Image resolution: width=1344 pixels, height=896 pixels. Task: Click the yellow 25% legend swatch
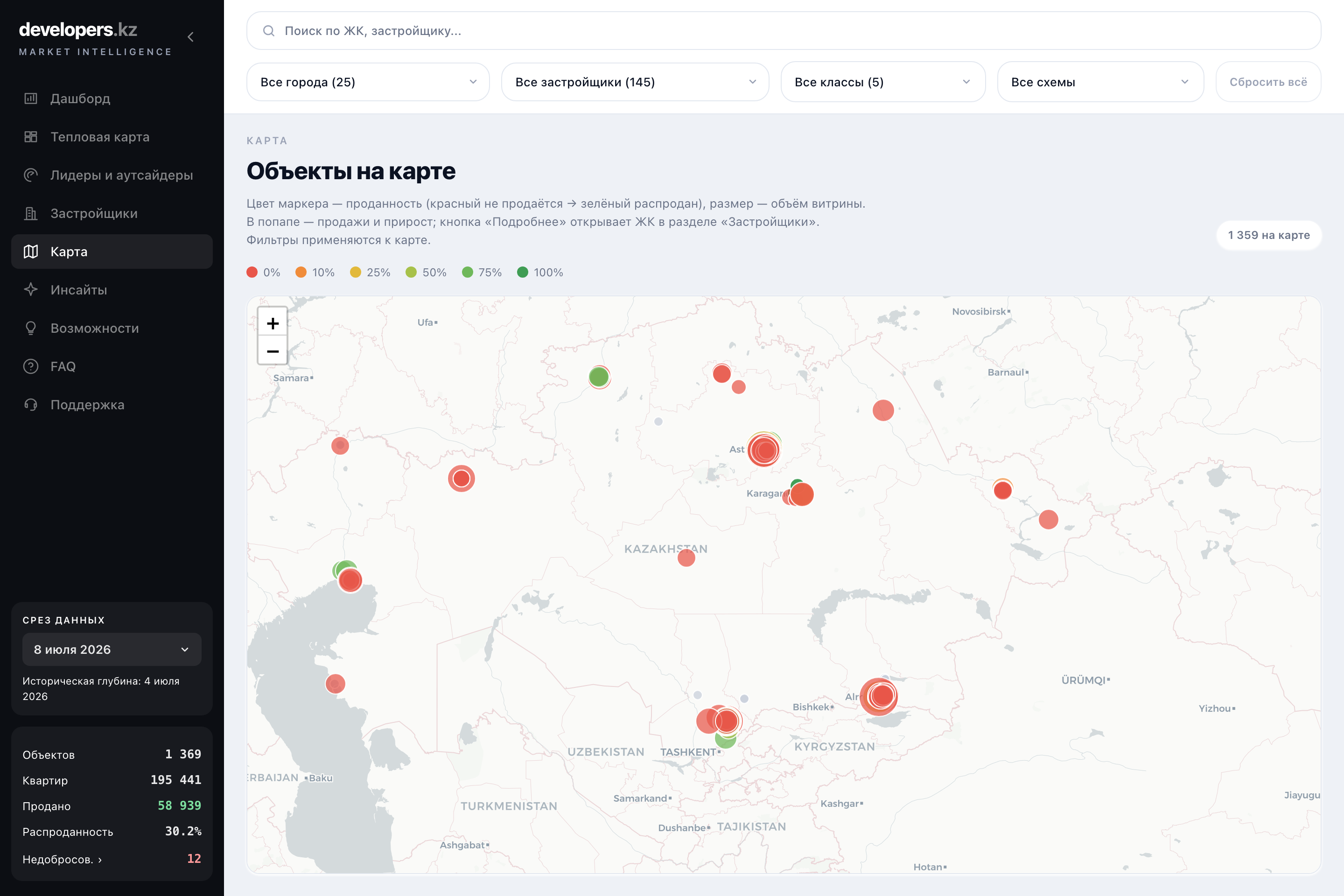(356, 272)
